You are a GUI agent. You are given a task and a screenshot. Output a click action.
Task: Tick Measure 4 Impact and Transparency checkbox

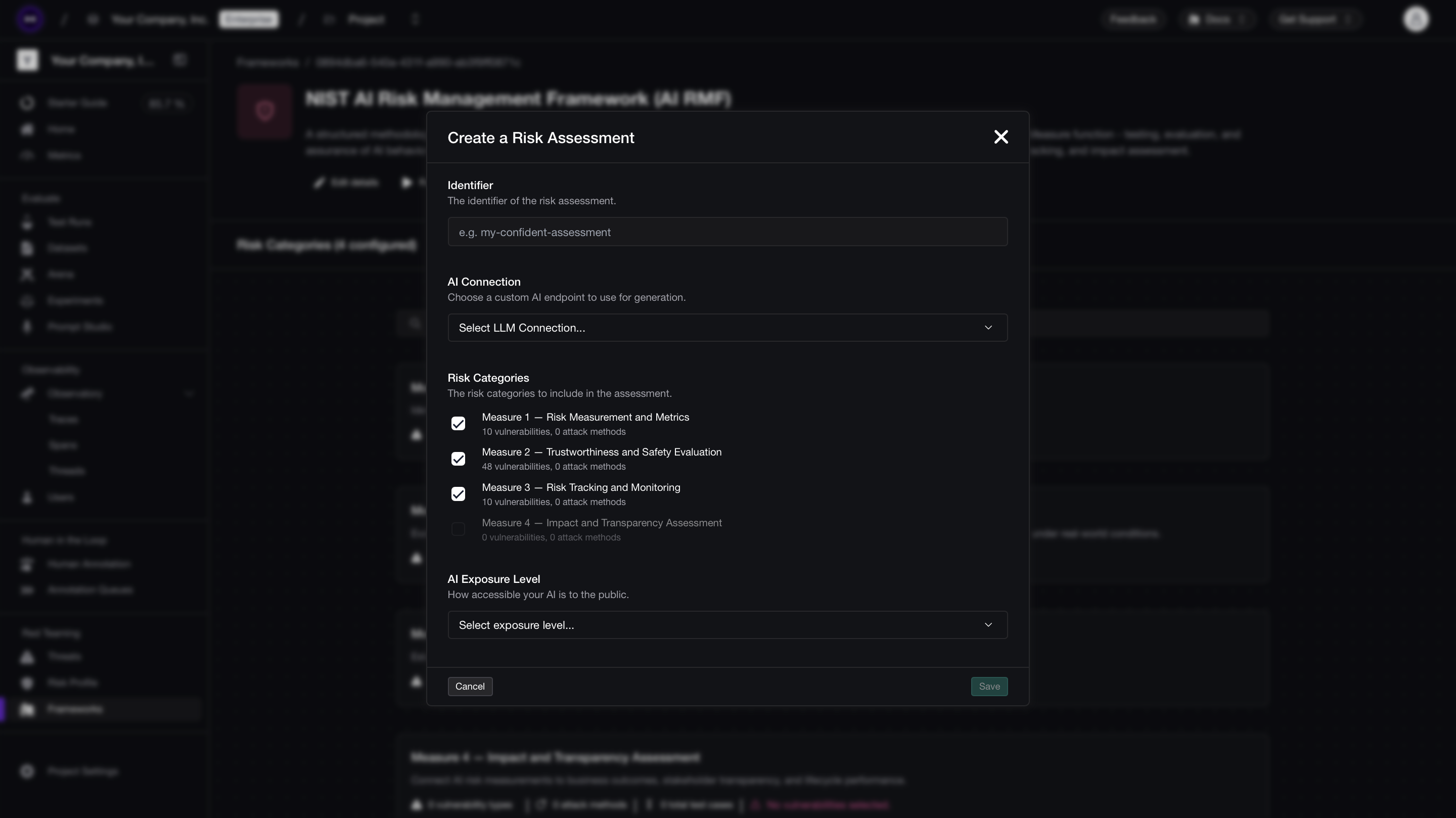(458, 529)
